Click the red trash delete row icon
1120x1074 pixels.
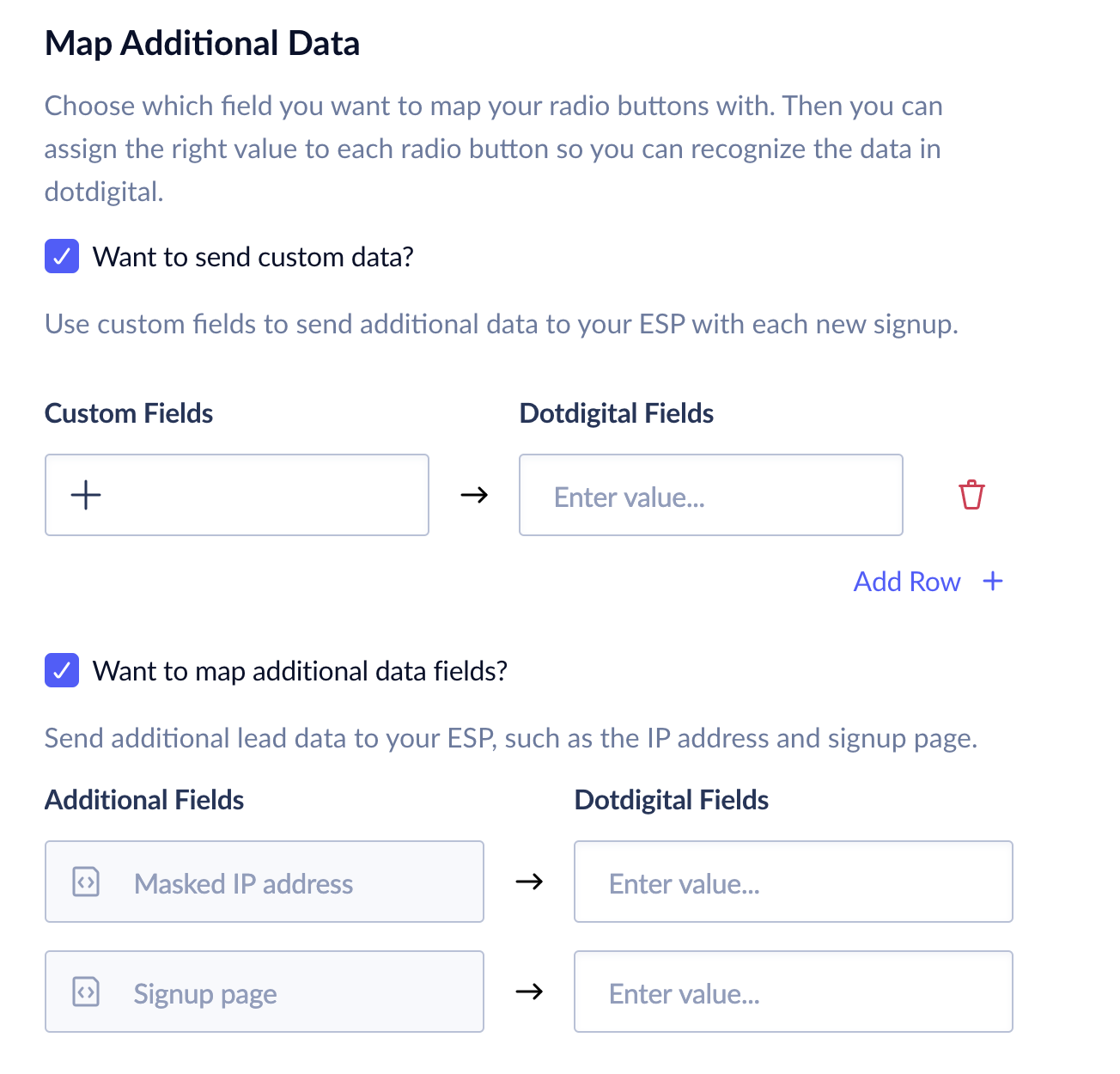tap(971, 495)
